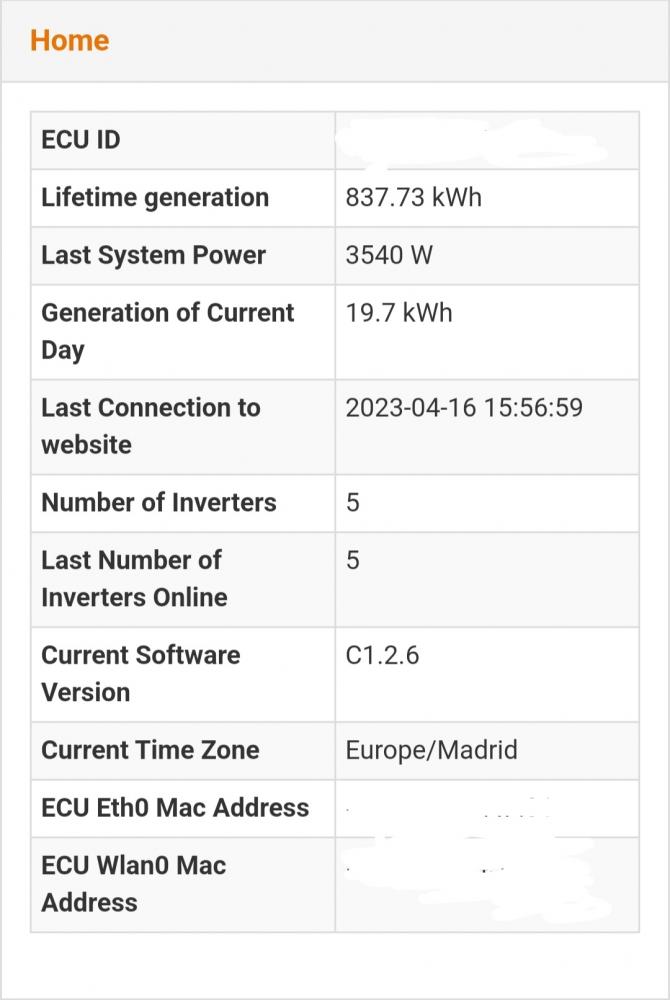This screenshot has width=670, height=1000.
Task: Click the Current Time Zone label
Action: 150,750
